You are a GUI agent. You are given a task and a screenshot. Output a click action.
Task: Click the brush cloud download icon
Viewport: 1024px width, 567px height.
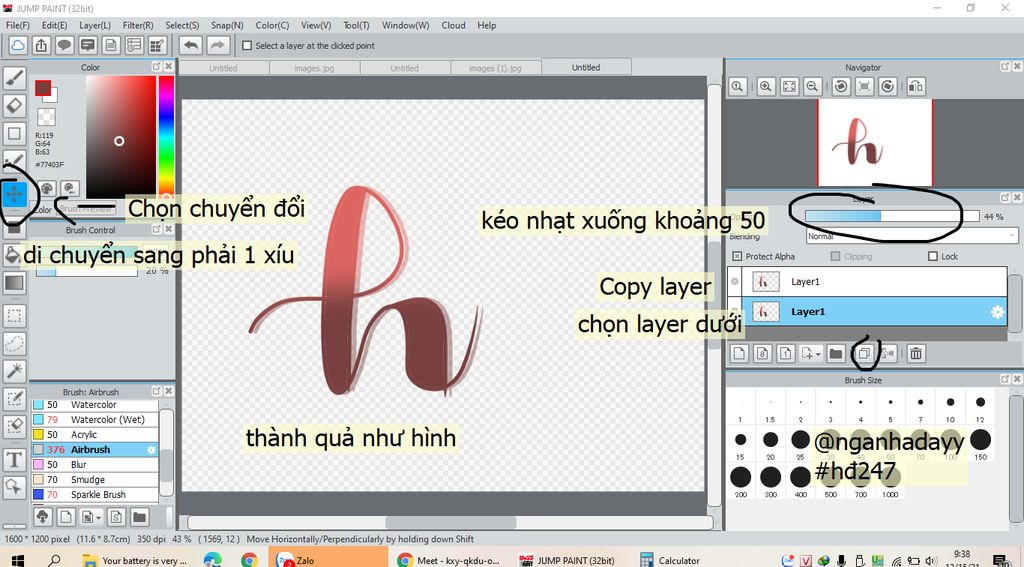point(42,517)
